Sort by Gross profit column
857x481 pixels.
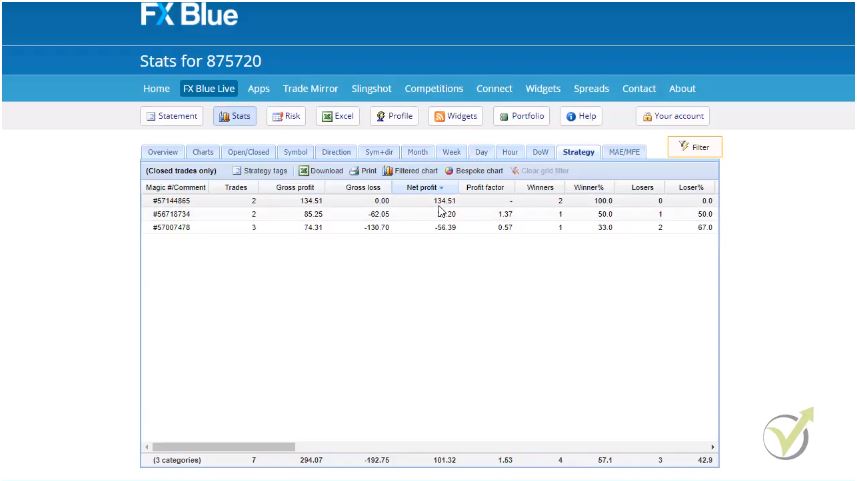294,187
